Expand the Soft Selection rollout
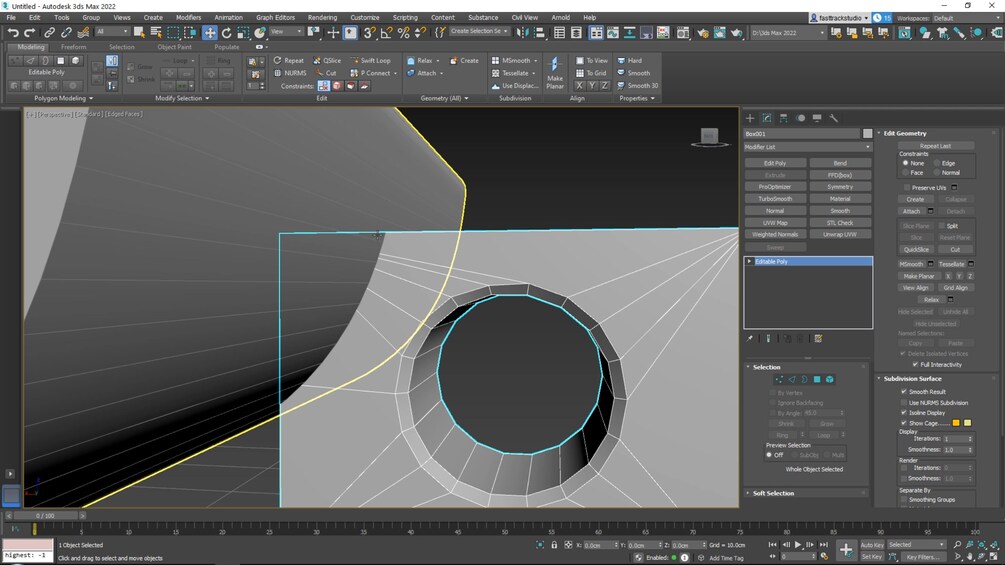1005x565 pixels. [774, 493]
